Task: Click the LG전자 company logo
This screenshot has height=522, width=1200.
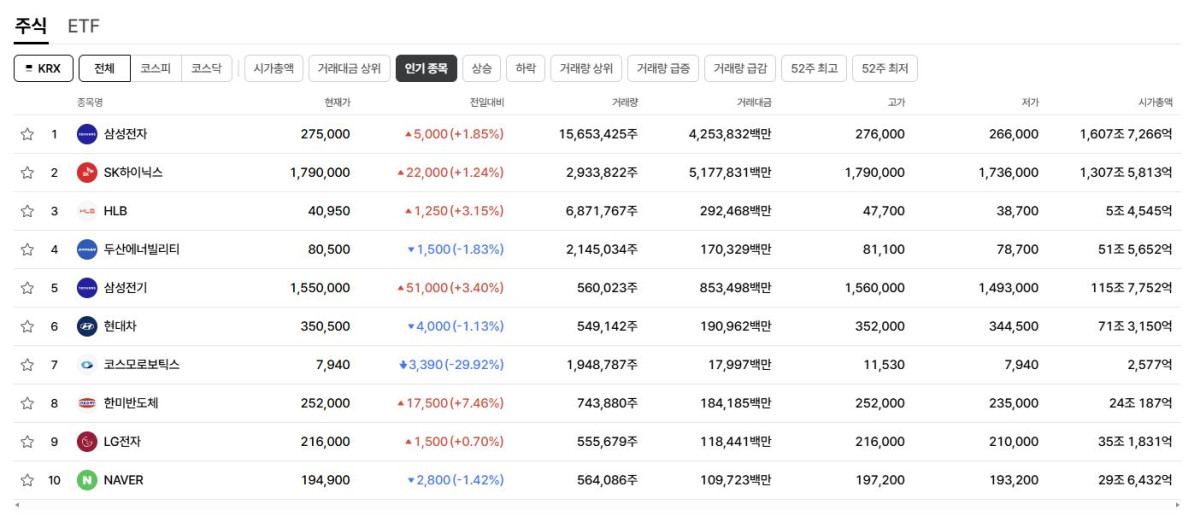Action: coord(87,442)
